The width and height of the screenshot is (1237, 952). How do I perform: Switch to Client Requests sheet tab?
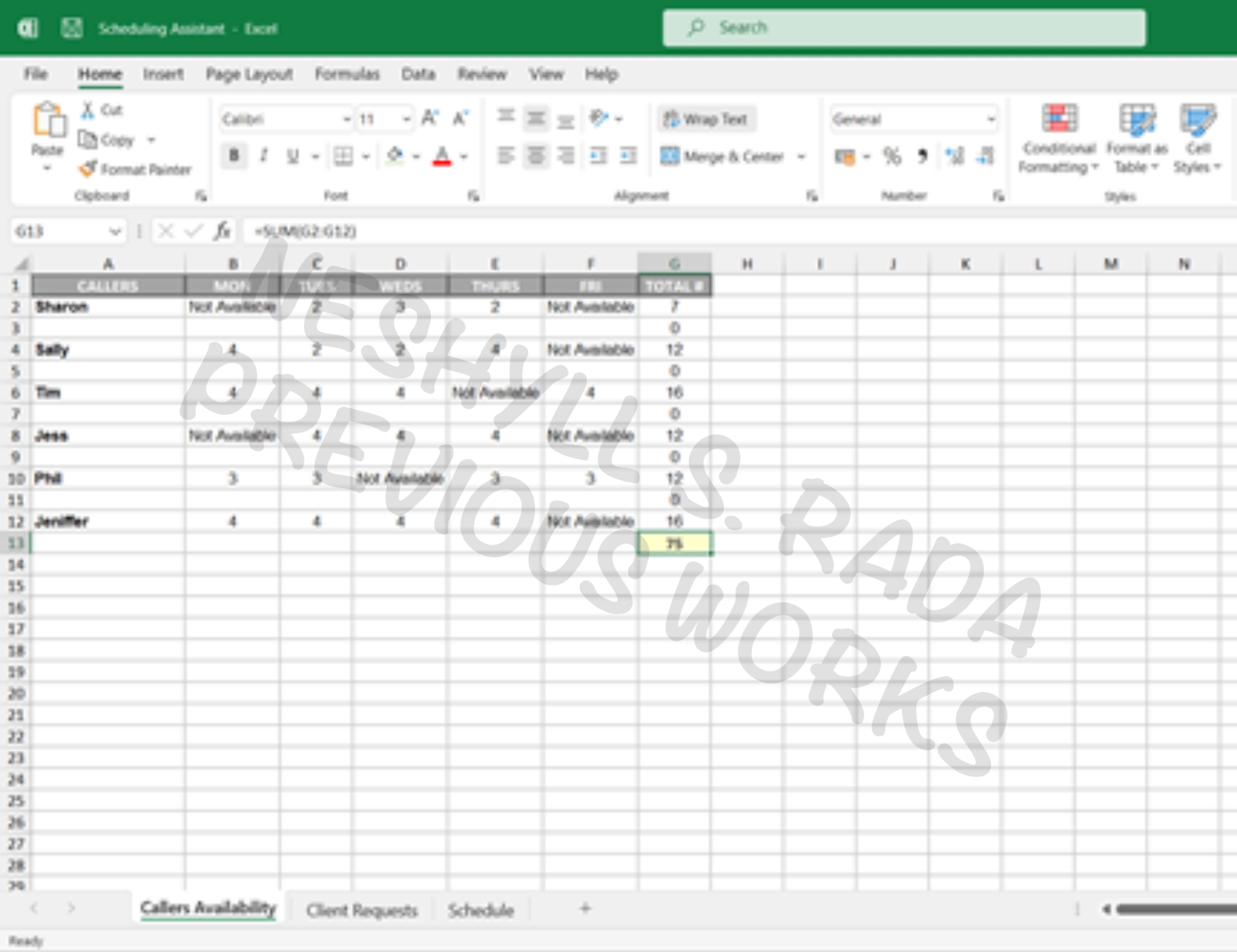[x=361, y=910]
